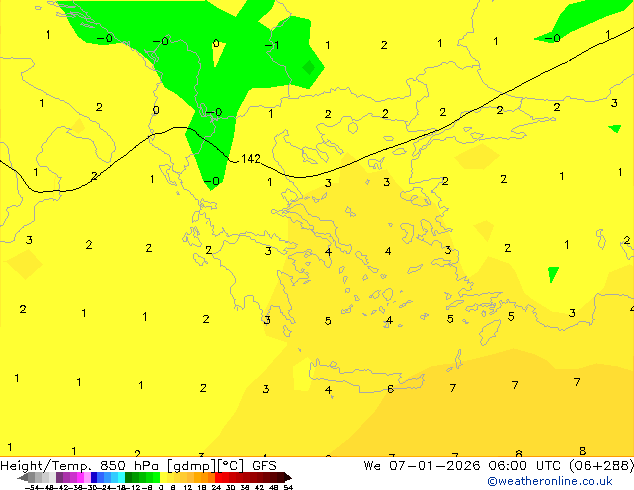The image size is (634, 490).
Task: Click the "(06+288)" forecast offset text
Action: click(x=602, y=466)
